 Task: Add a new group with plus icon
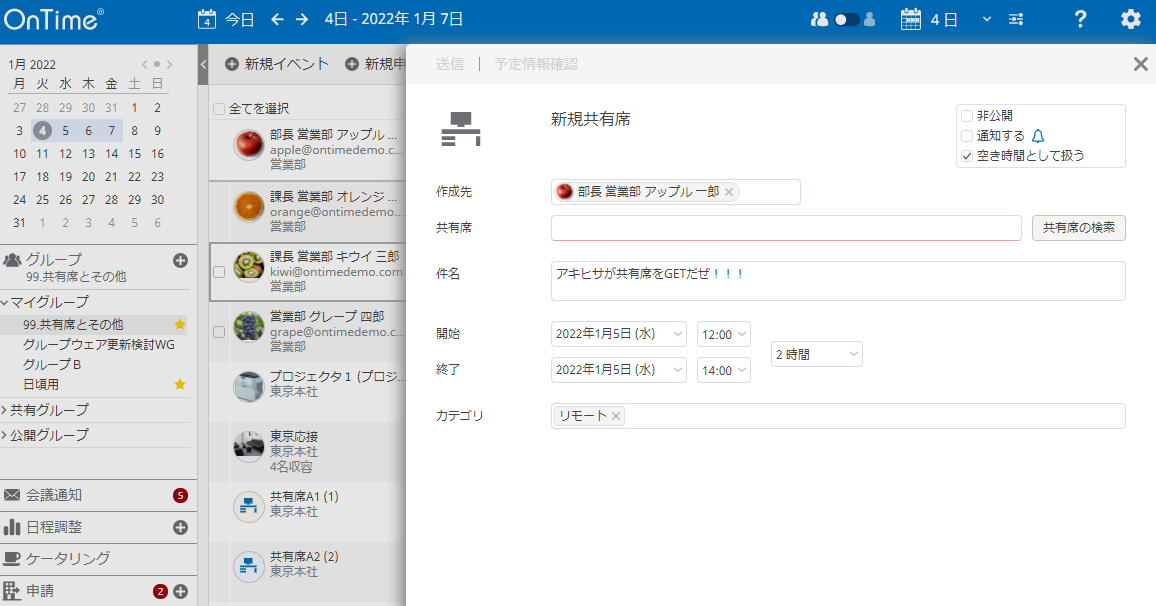point(180,260)
